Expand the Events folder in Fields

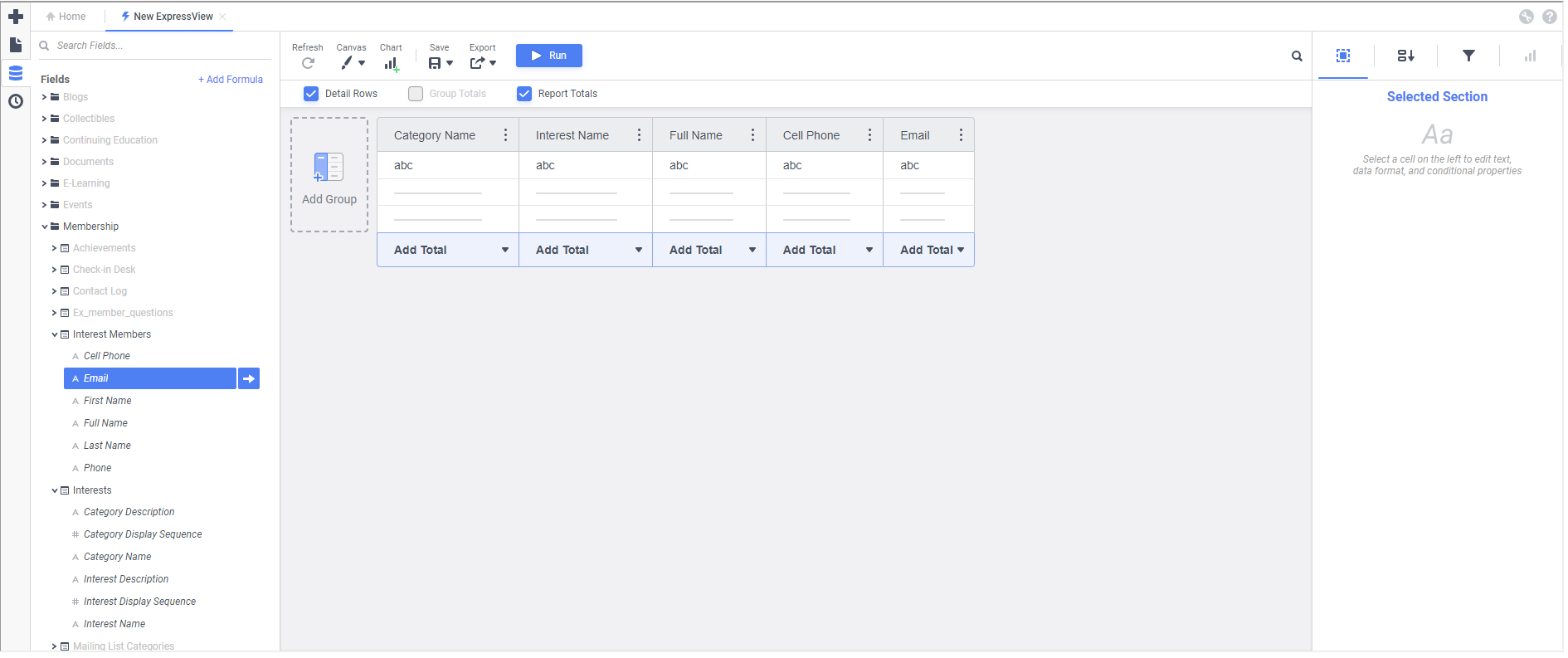pos(45,205)
